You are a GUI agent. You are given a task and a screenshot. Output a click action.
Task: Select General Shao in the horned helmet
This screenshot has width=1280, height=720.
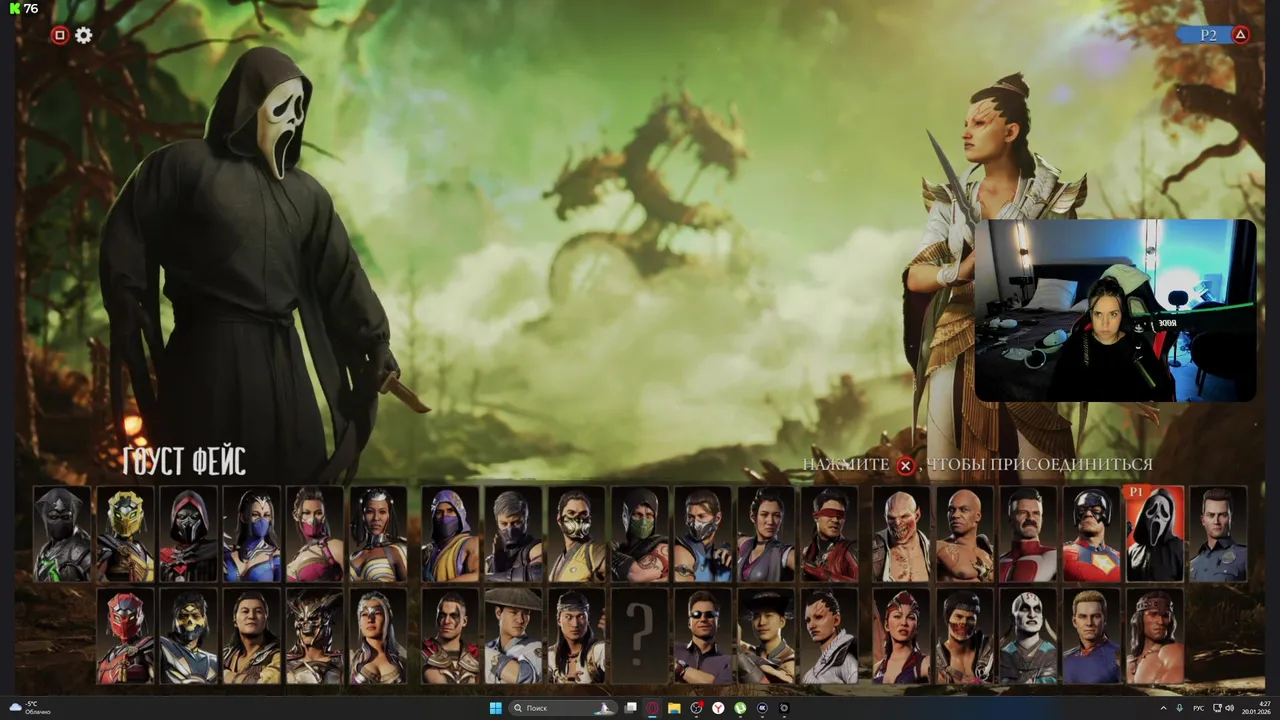click(314, 636)
